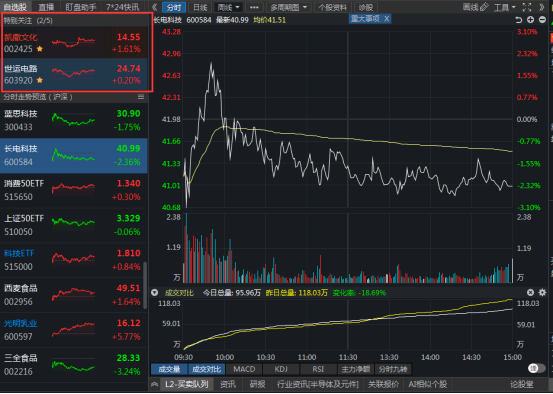Open the 研报 tab at bottom
Viewport: 553px width, 394px height.
click(x=257, y=384)
